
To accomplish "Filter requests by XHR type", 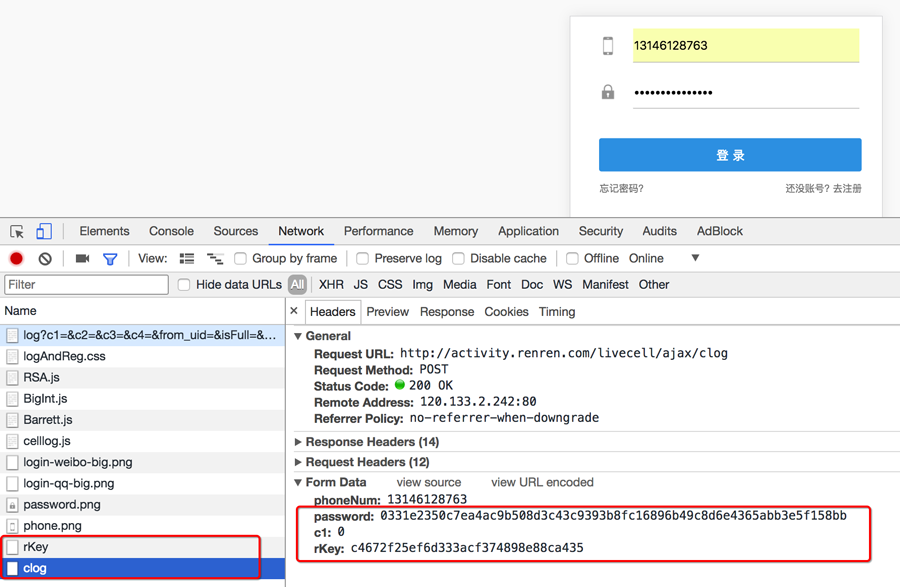I will pos(331,285).
